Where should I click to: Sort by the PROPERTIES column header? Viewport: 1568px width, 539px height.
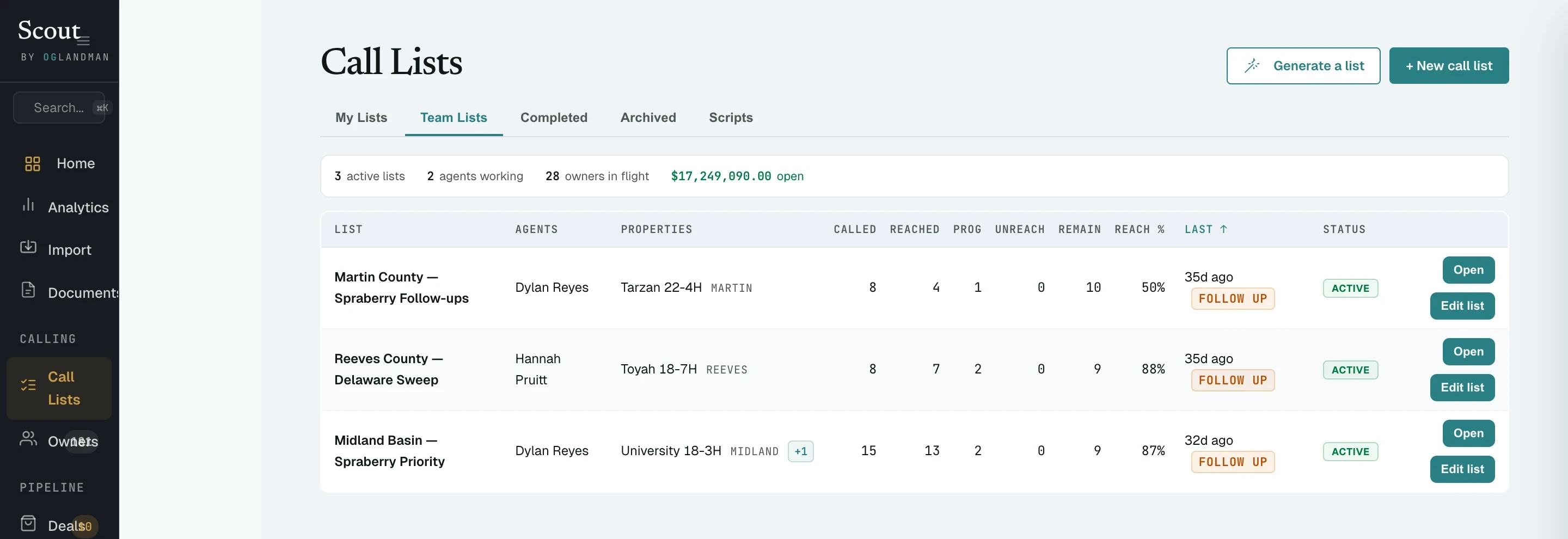click(x=656, y=229)
